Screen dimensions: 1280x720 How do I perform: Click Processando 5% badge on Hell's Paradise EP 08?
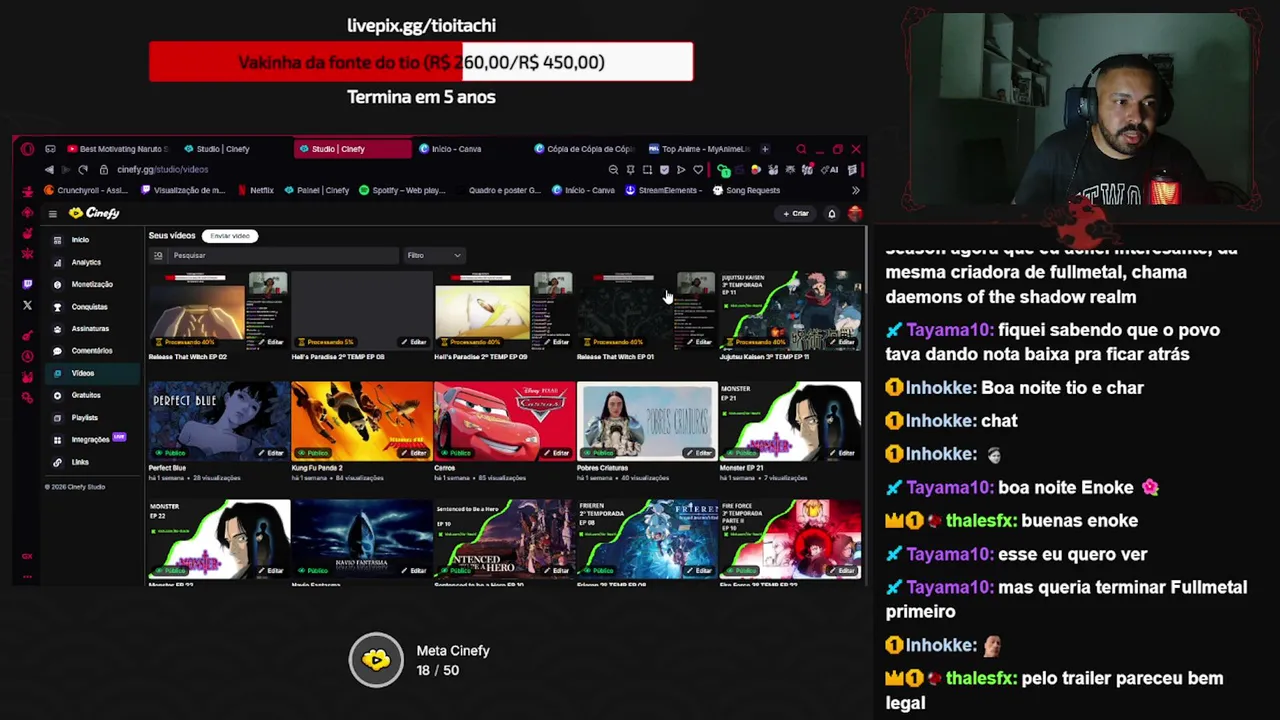[x=328, y=342]
